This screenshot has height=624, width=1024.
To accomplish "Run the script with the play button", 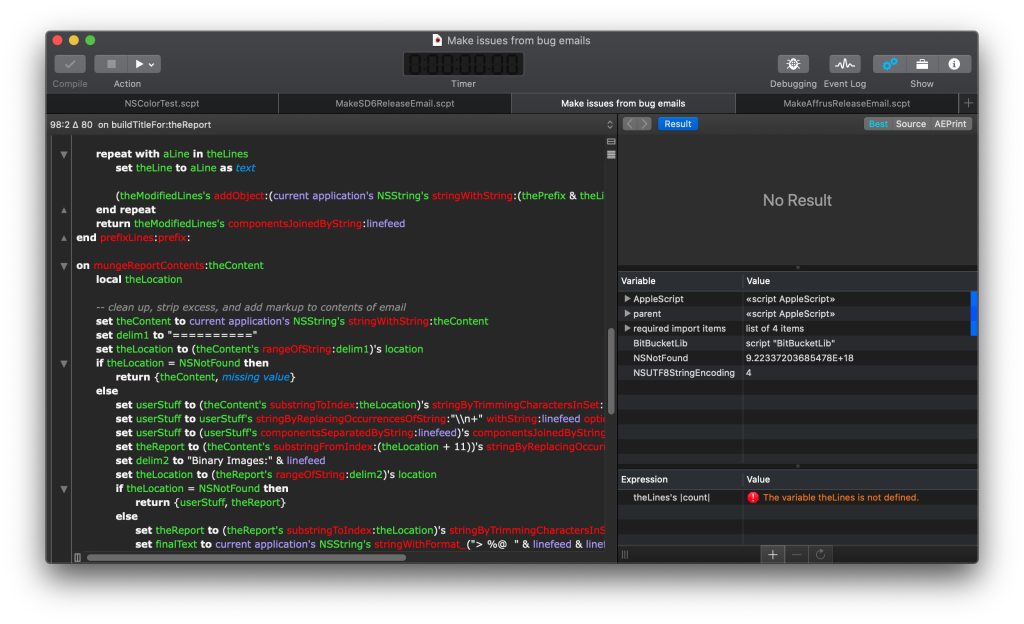I will 141,64.
